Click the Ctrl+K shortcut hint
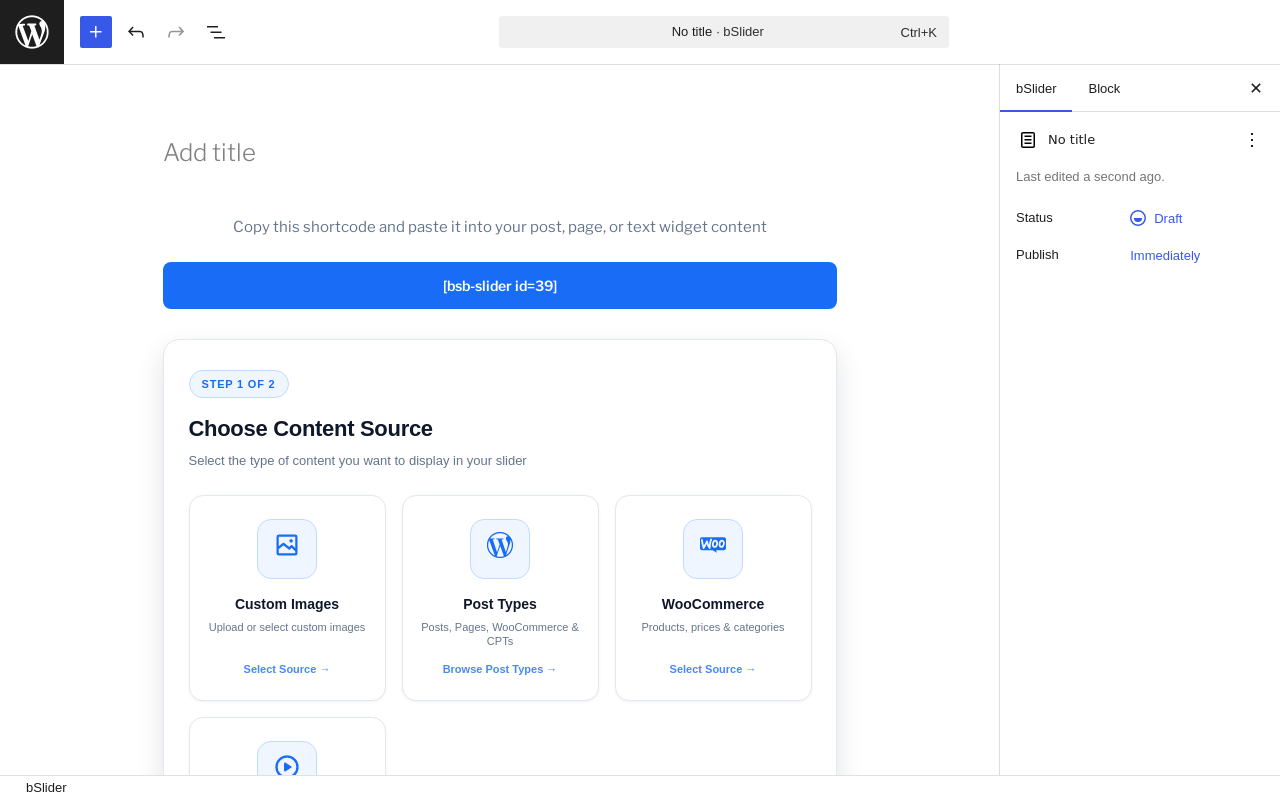The height and width of the screenshot is (800, 1280). tap(919, 32)
